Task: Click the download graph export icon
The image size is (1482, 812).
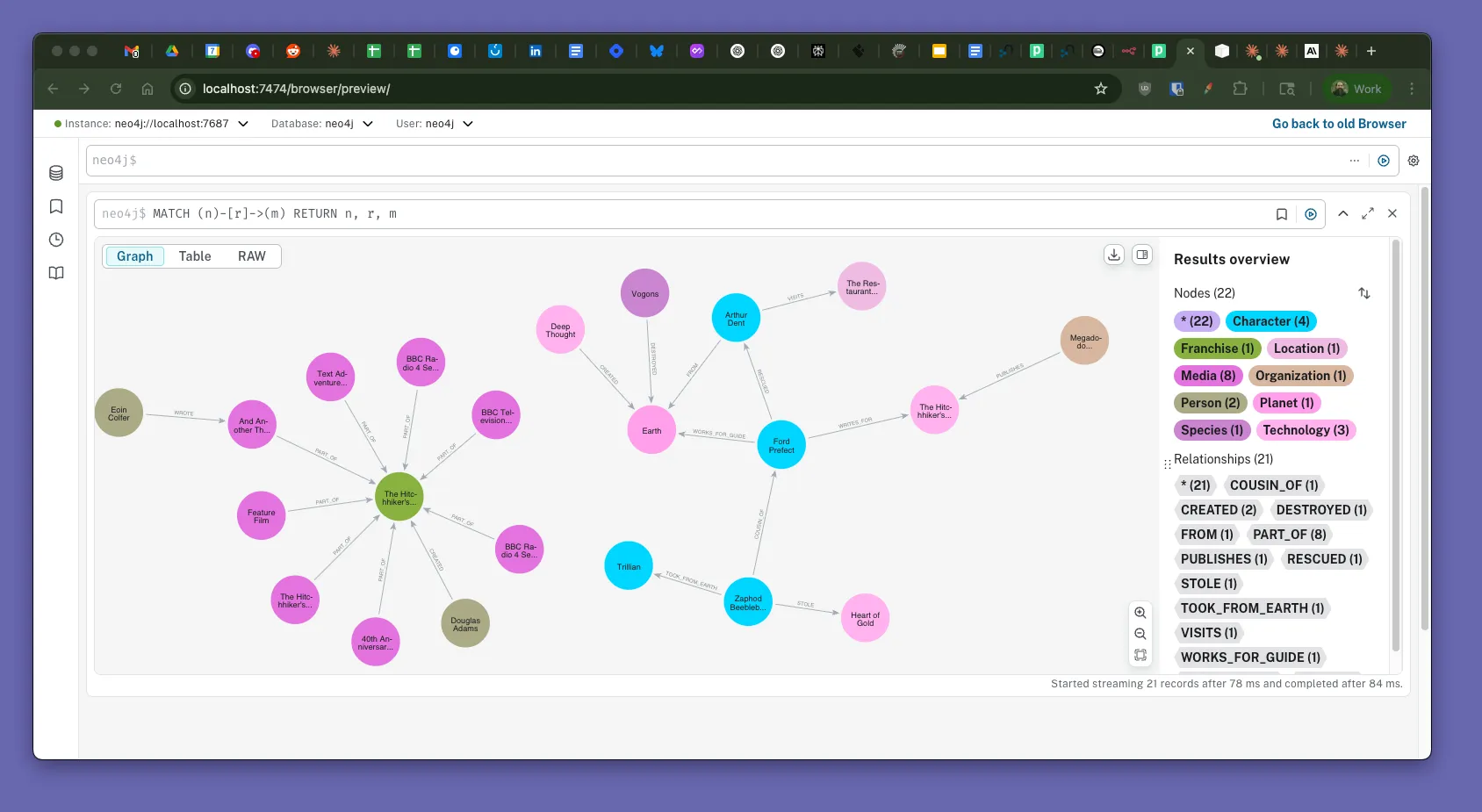Action: point(1114,255)
